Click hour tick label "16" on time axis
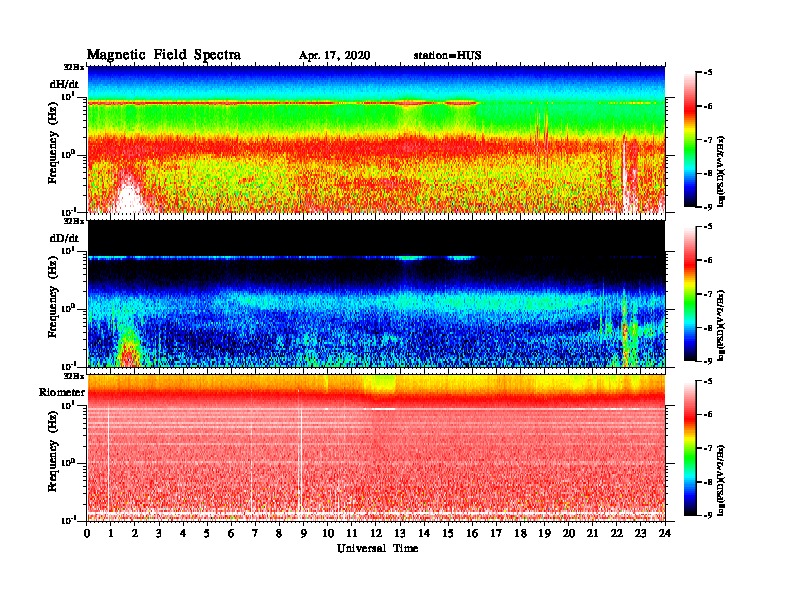Screen dimensions: 792x612 tap(472, 533)
